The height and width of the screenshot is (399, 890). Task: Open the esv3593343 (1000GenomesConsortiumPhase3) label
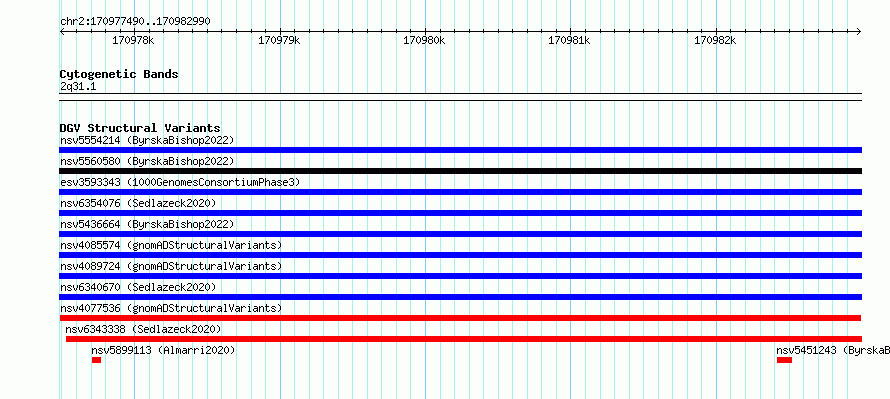[180, 182]
